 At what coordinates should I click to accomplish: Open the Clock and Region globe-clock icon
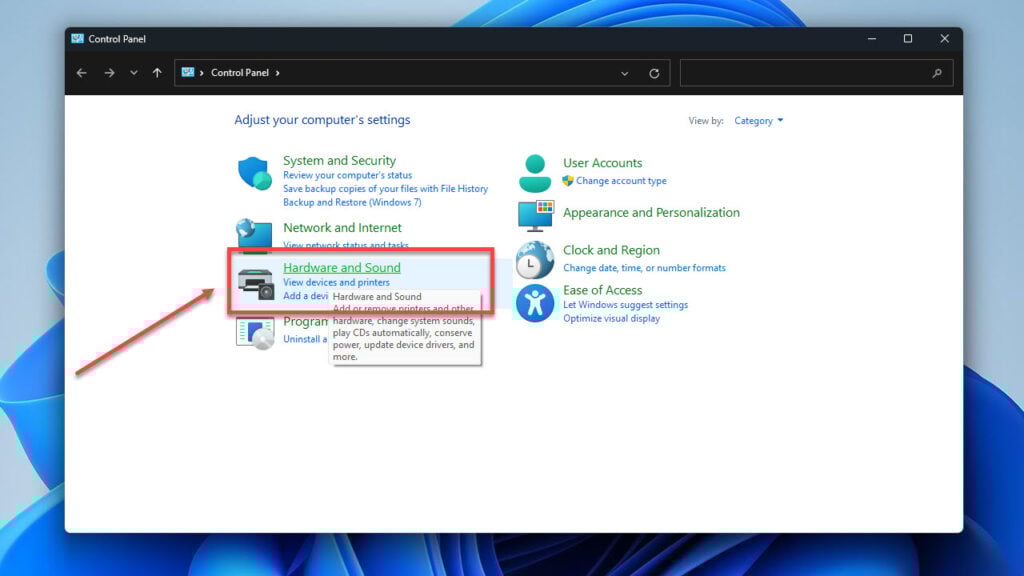534,259
